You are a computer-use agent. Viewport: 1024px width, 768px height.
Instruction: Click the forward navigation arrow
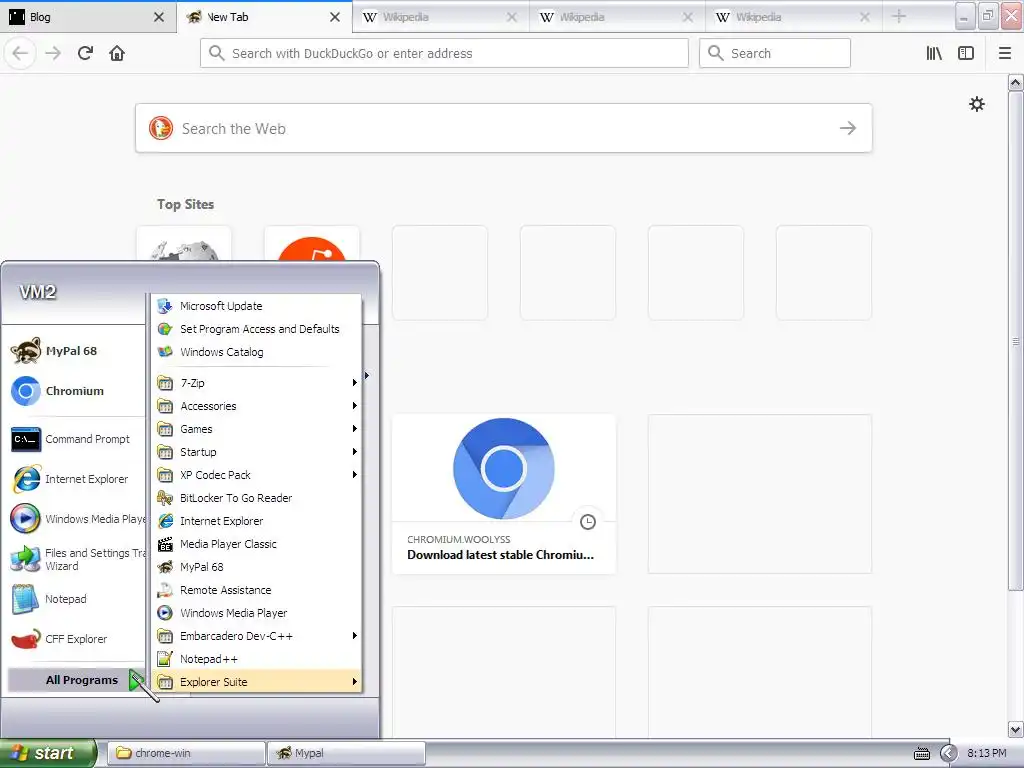click(x=53, y=53)
